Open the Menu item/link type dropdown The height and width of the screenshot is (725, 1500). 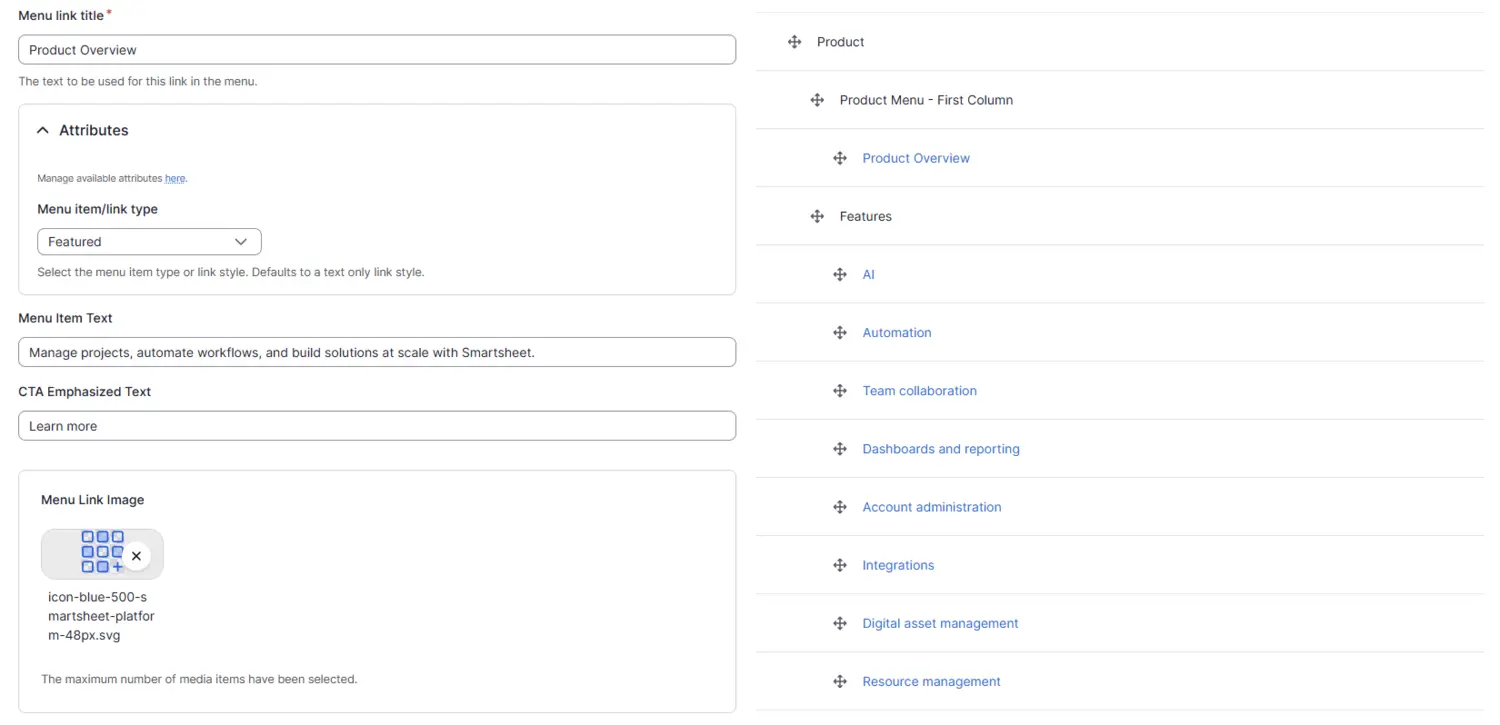[148, 241]
